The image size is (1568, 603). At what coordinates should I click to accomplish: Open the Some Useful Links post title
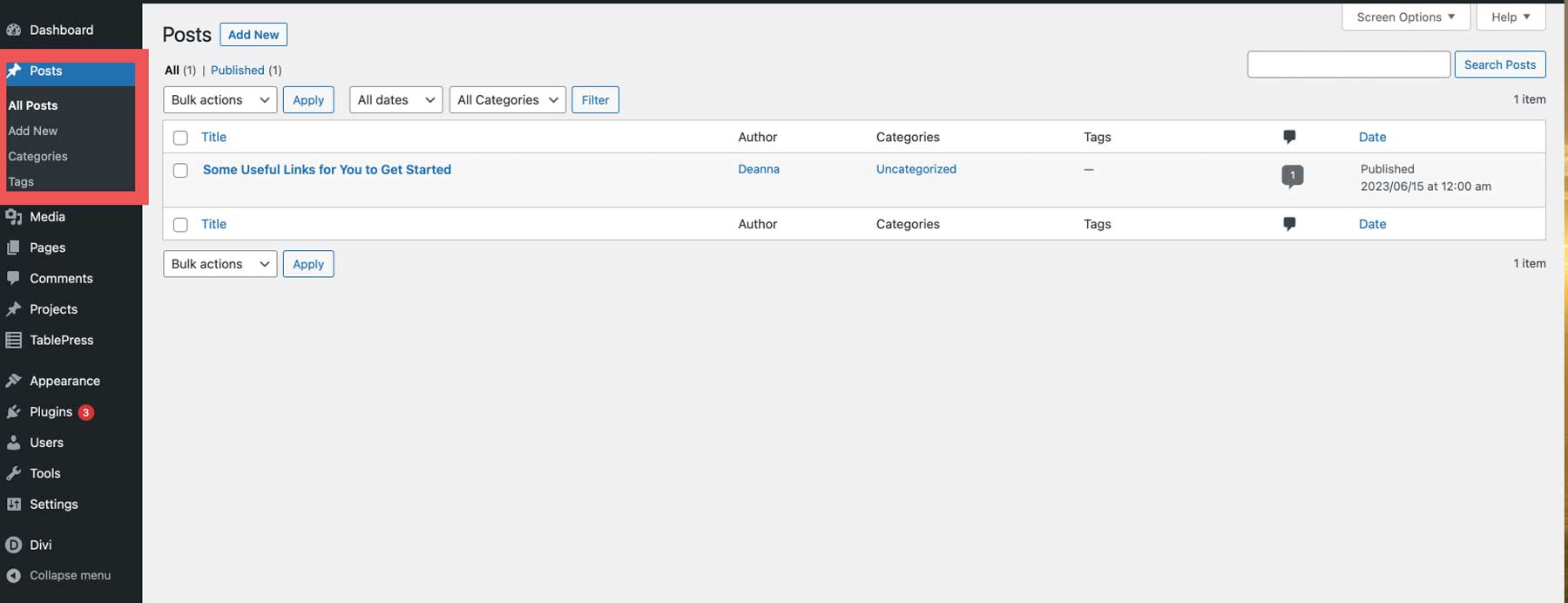coord(327,170)
